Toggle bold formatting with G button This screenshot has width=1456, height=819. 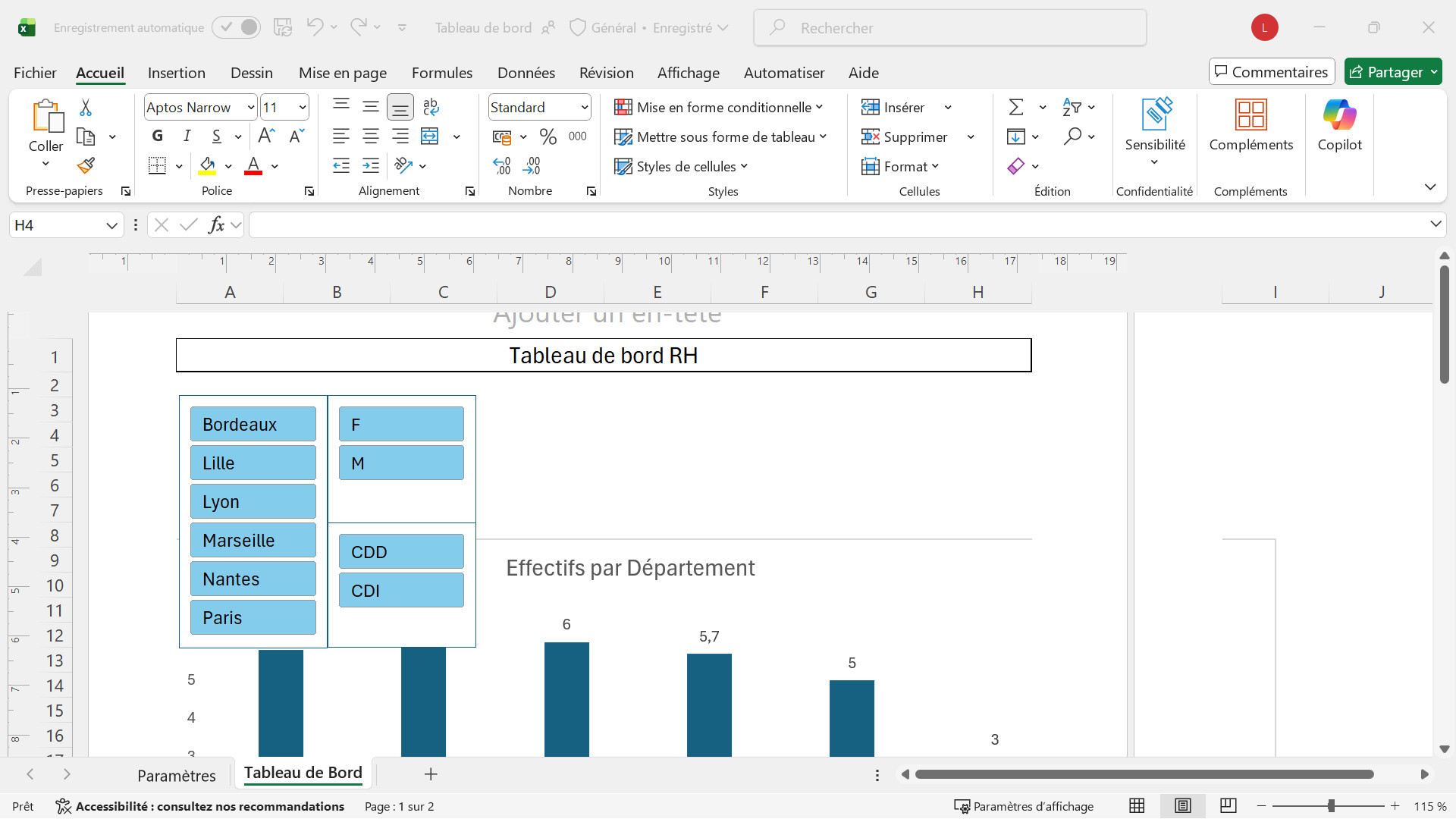(157, 136)
